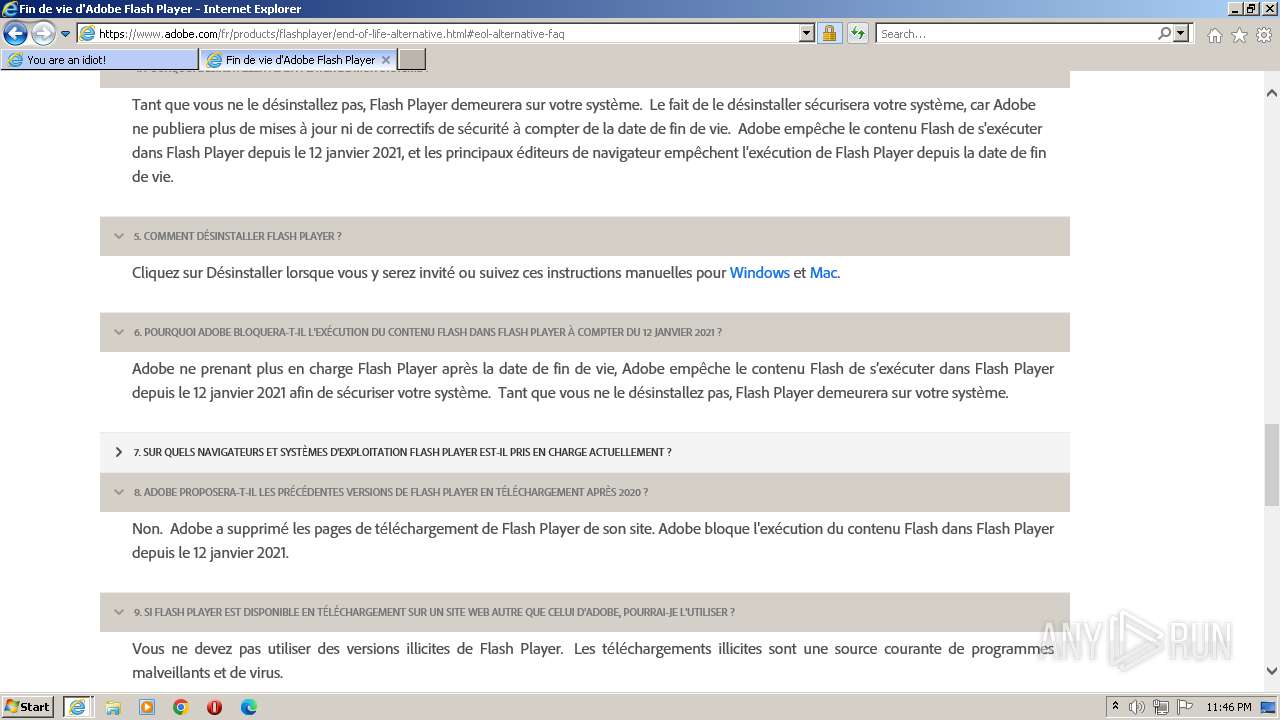Click the address bar URL field

(x=438, y=34)
